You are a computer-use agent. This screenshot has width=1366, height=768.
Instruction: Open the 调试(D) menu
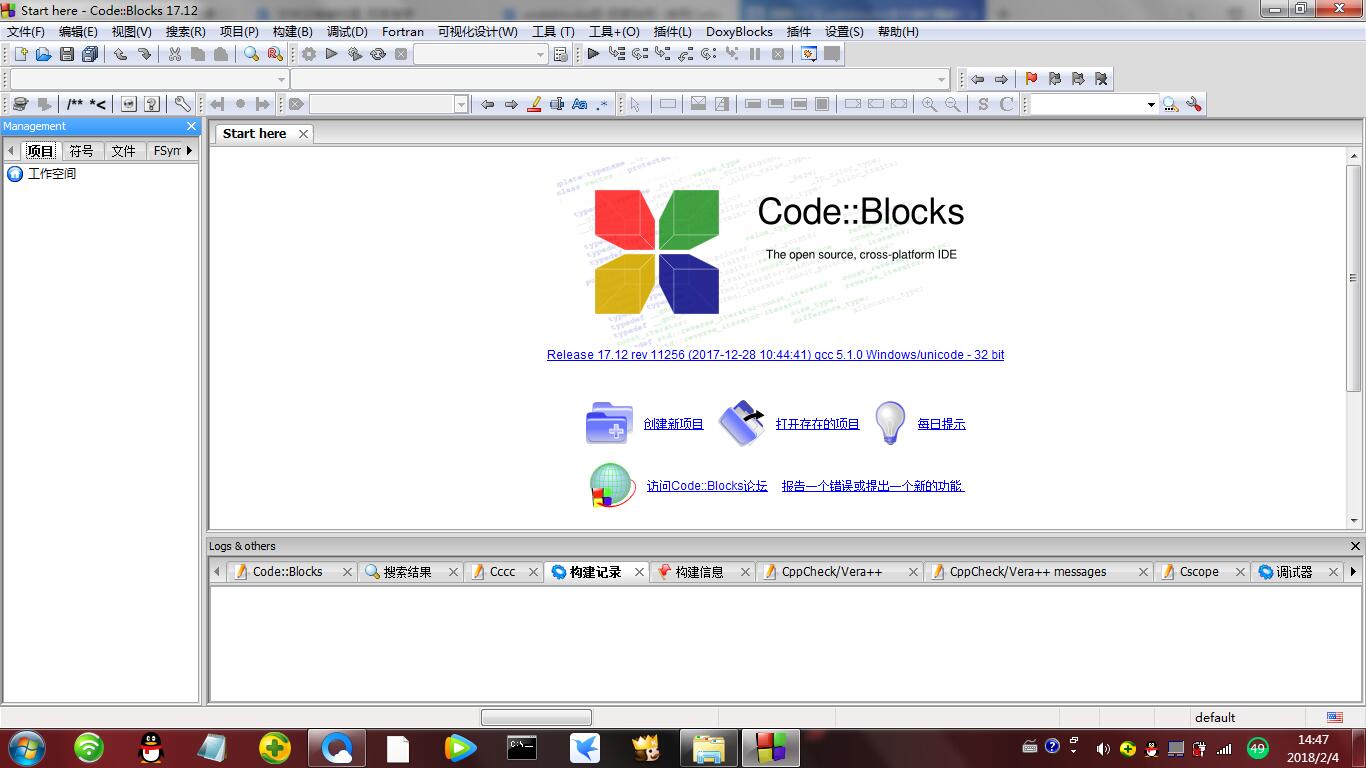click(x=347, y=32)
